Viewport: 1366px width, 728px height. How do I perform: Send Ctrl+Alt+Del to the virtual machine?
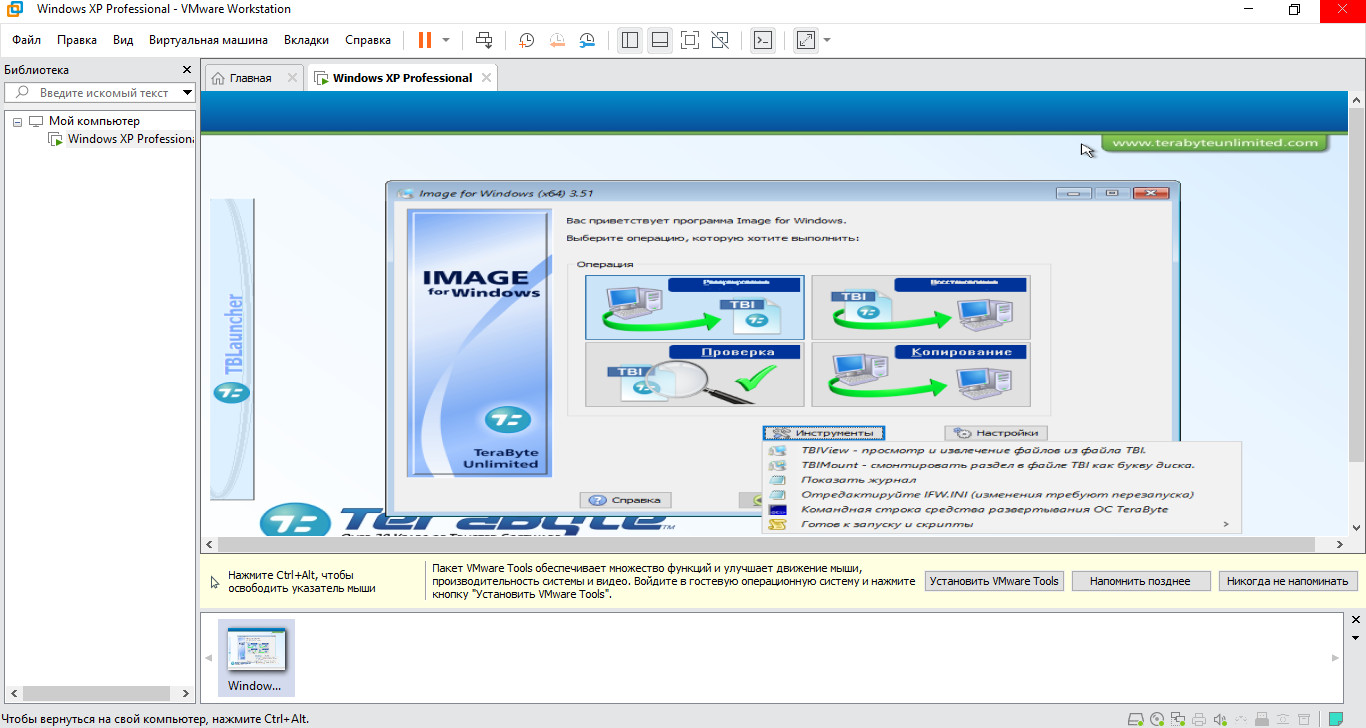point(484,40)
